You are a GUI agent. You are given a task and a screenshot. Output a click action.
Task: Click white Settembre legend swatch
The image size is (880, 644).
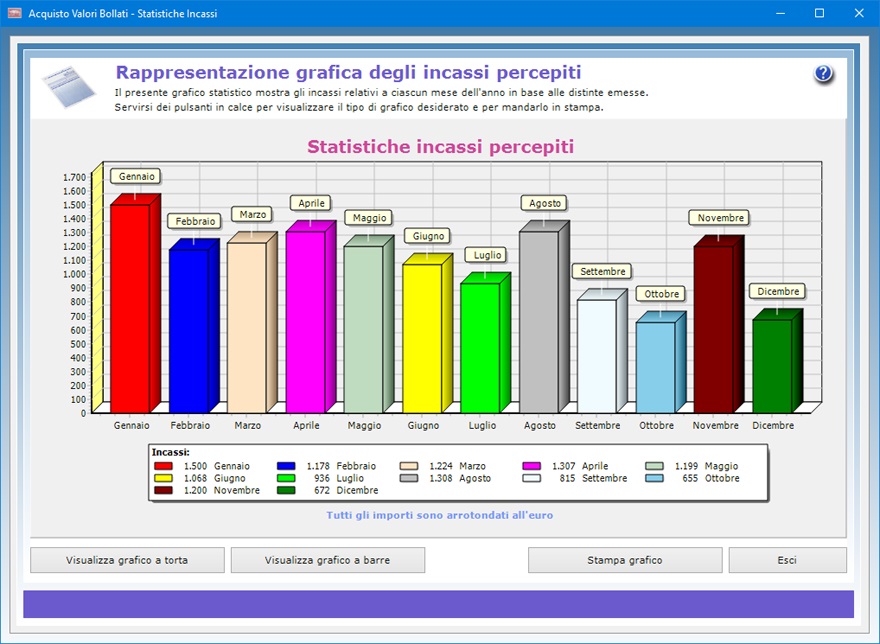pyautogui.click(x=531, y=478)
